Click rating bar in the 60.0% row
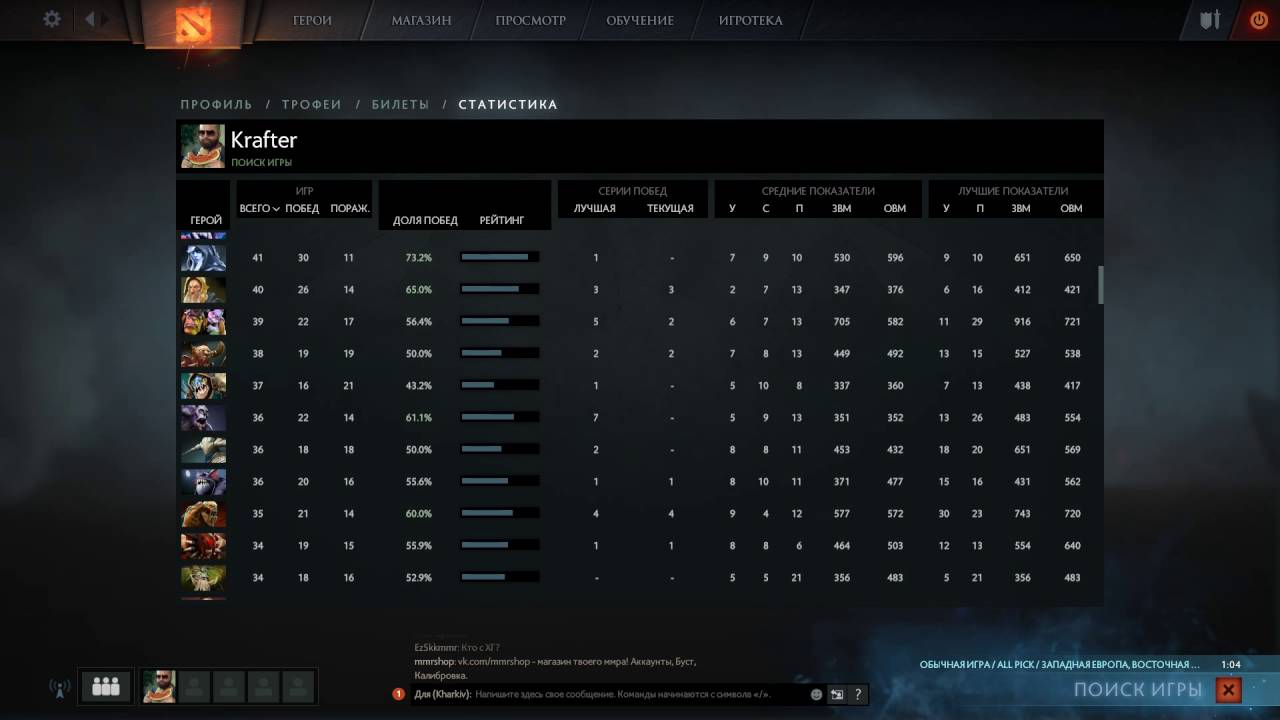The image size is (1280, 720). click(500, 513)
